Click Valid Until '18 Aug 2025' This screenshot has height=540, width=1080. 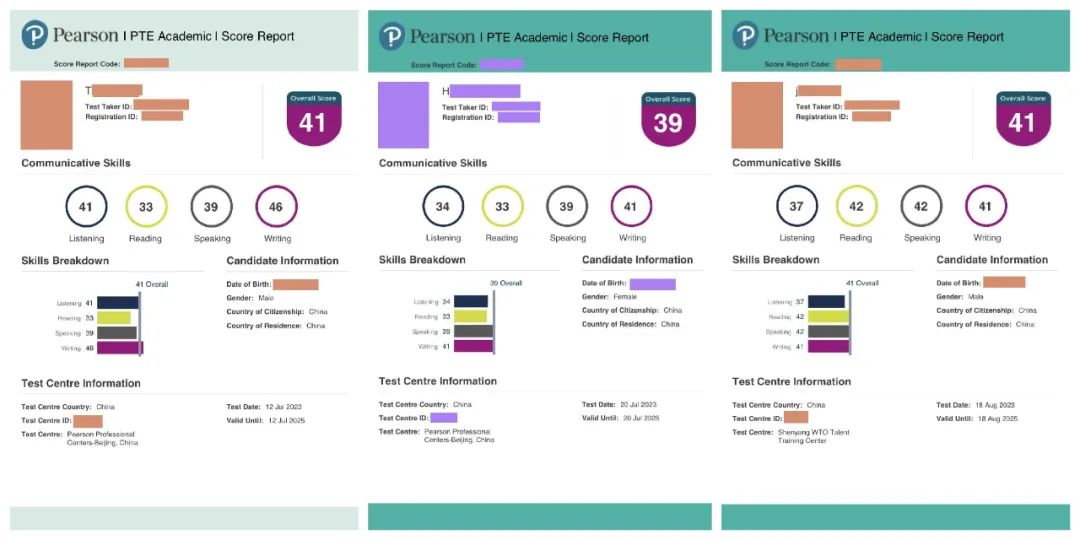point(996,418)
